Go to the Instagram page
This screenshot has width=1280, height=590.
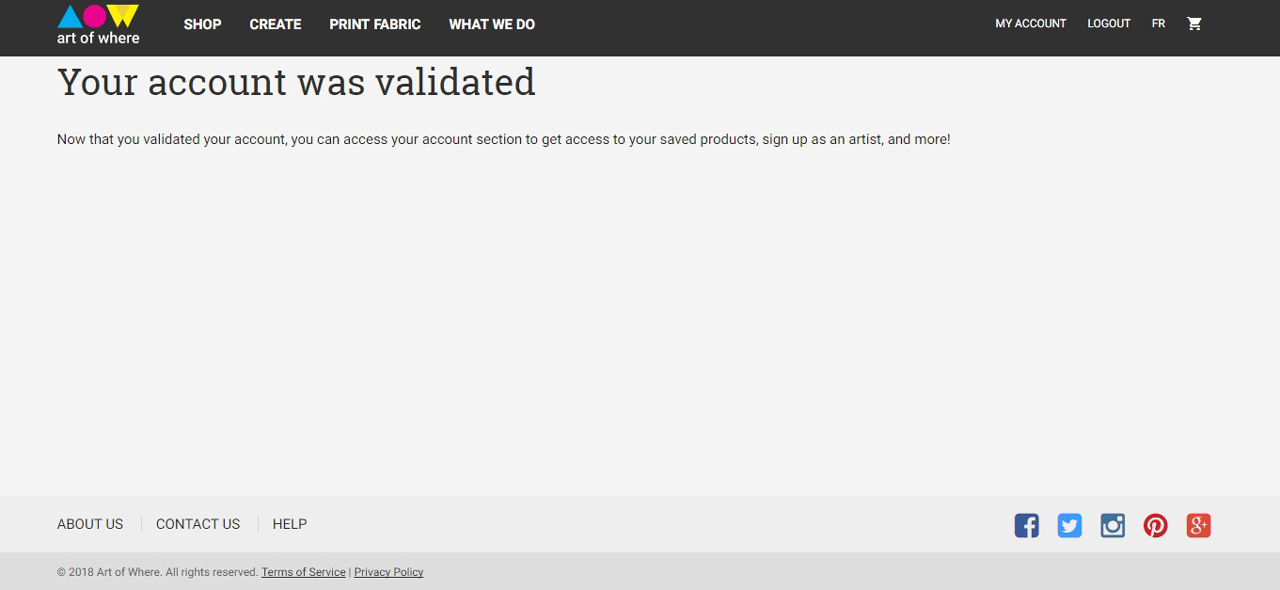(1113, 525)
